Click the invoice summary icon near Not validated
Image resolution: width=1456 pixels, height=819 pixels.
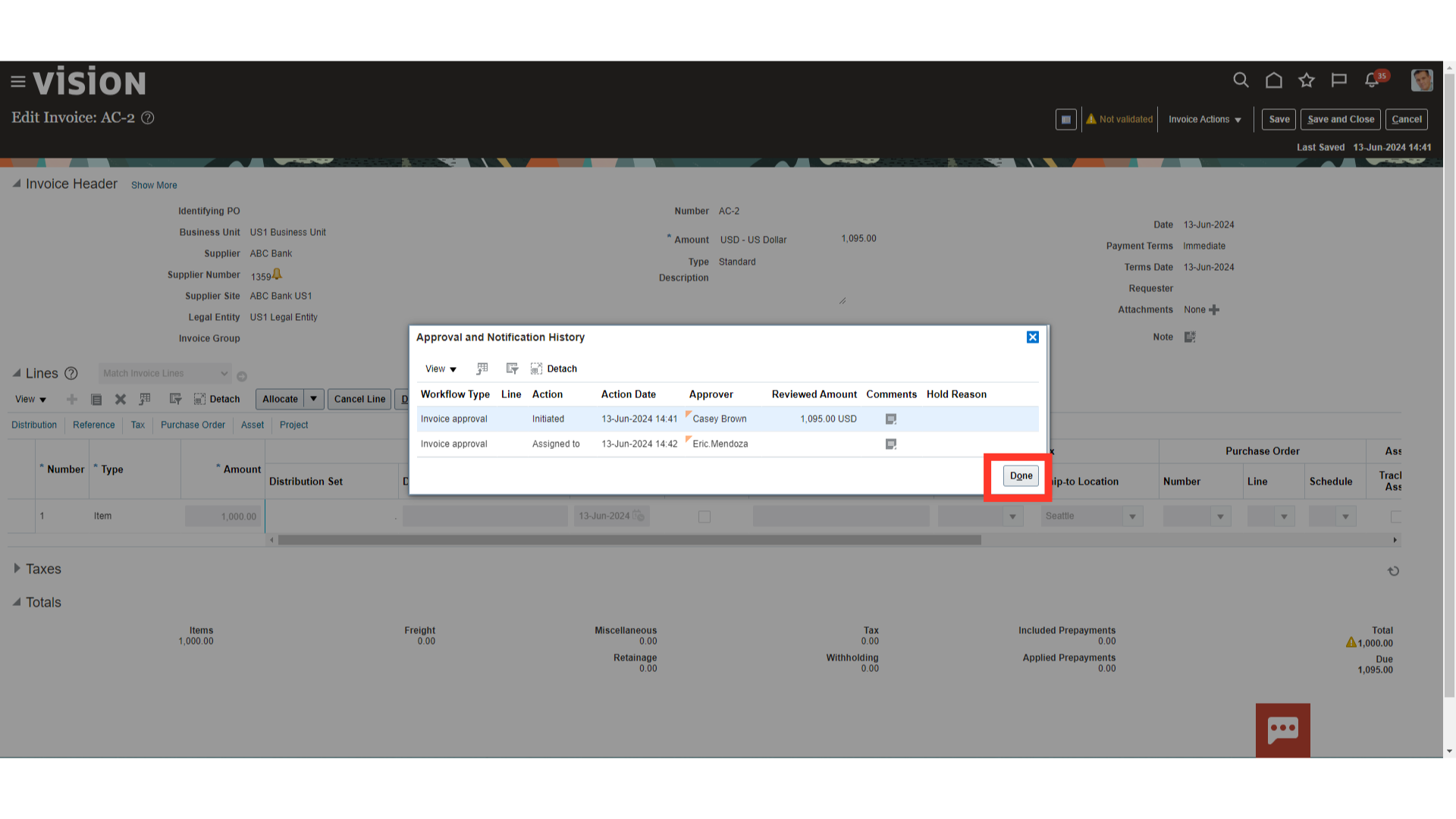(1065, 119)
